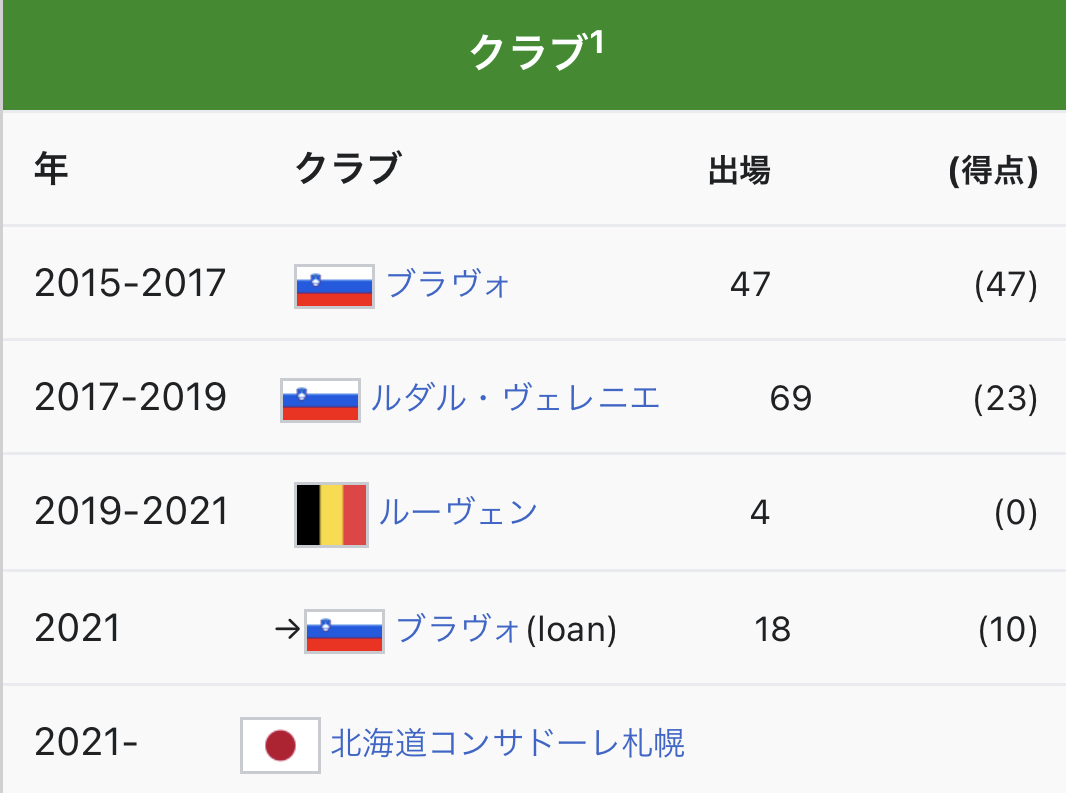The width and height of the screenshot is (1066, 793).
Task: Click the loan arrow in the 2021 row
Action: pos(287,630)
